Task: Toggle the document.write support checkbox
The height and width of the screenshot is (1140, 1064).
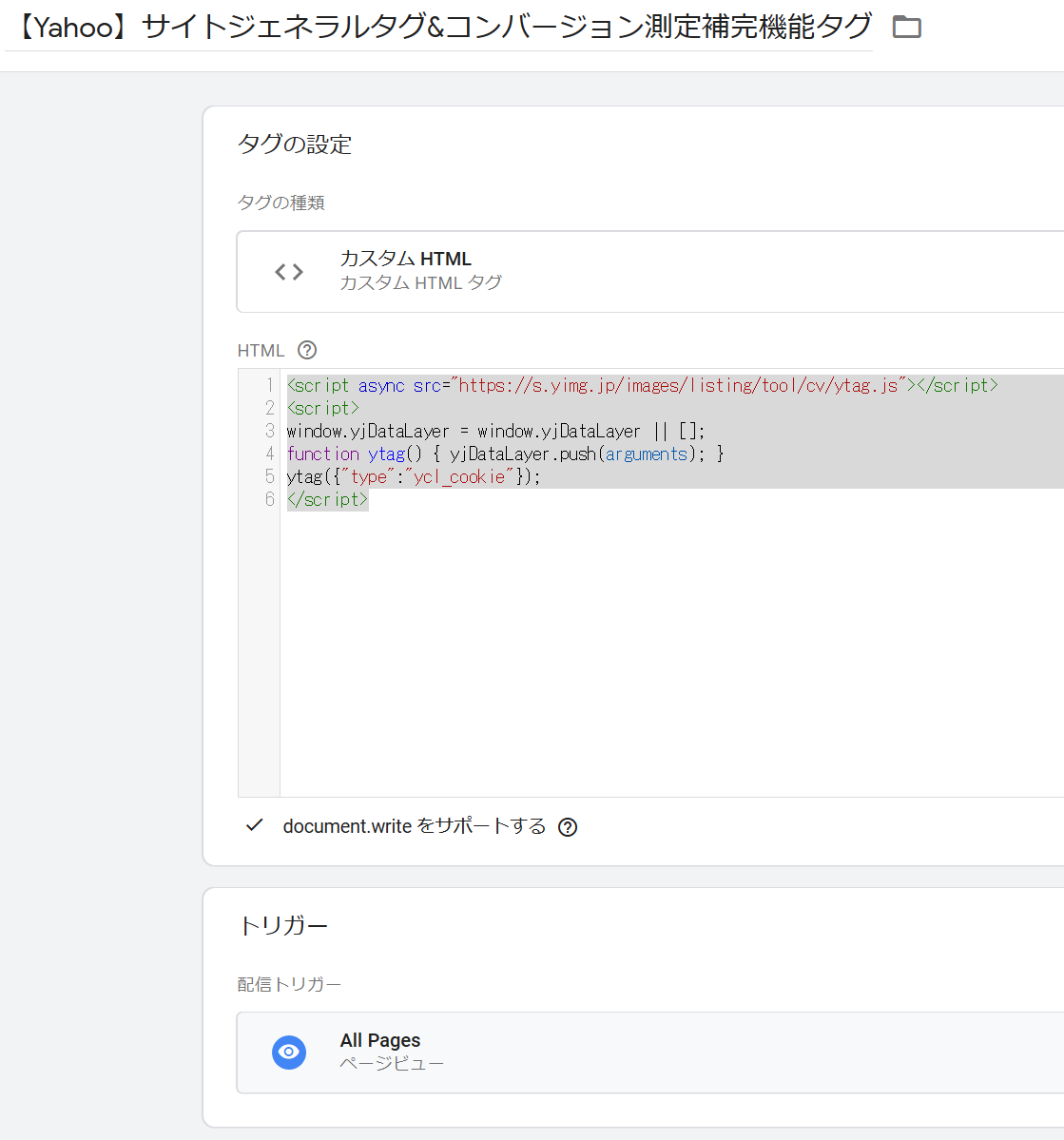Action: coord(254,826)
